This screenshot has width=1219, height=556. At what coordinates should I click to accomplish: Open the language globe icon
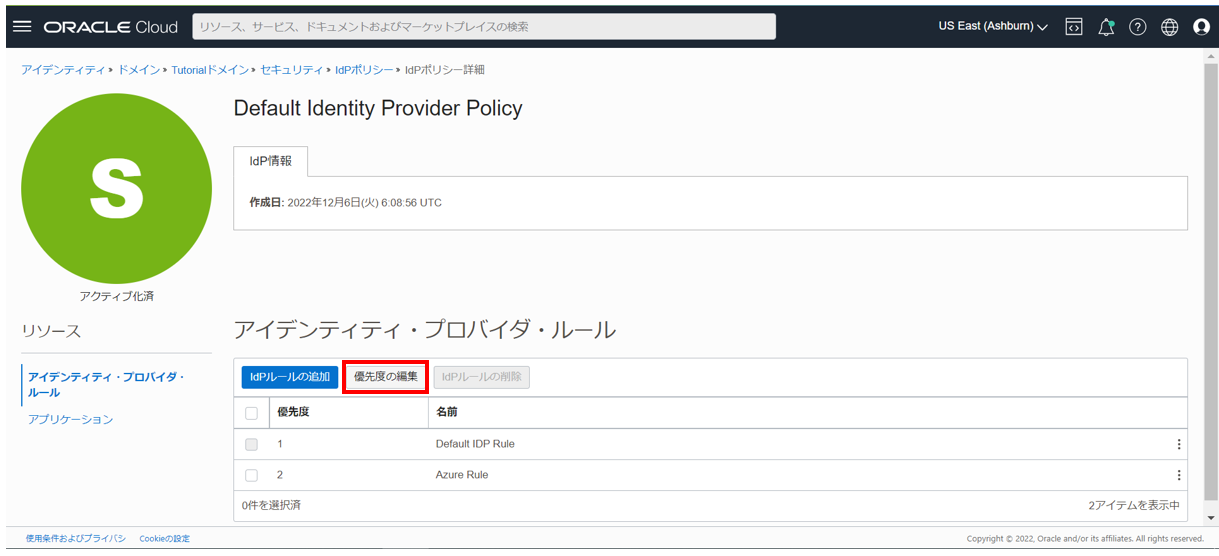point(1169,27)
